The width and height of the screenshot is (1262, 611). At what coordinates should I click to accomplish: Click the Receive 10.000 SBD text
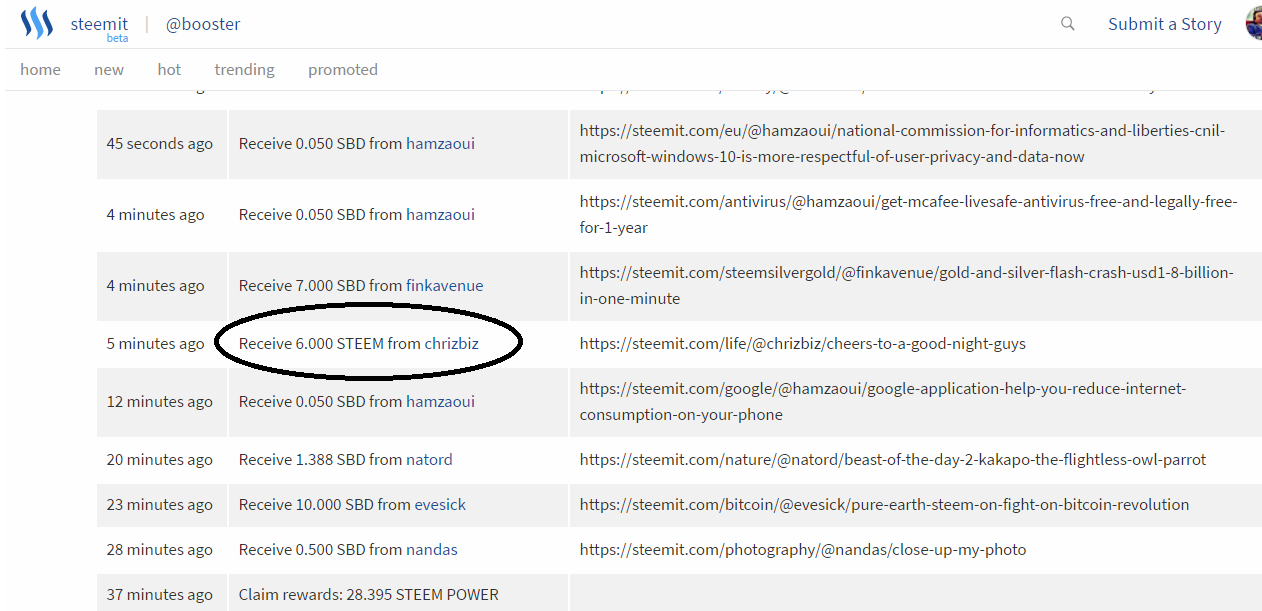pyautogui.click(x=306, y=504)
